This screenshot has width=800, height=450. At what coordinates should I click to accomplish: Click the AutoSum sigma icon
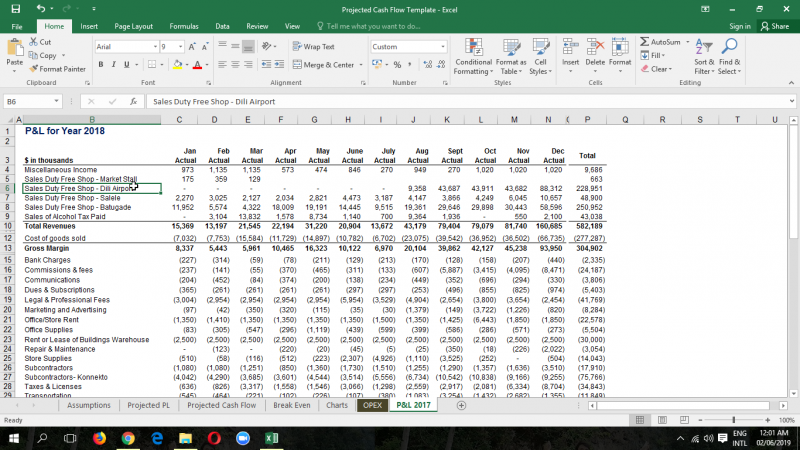coord(645,42)
